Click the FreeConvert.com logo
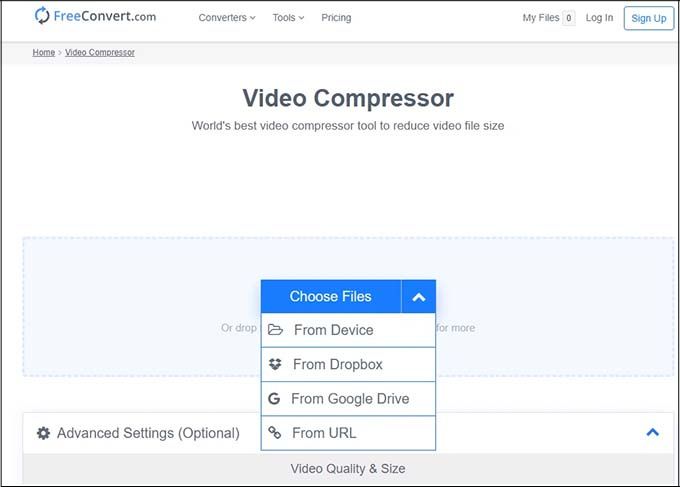Viewport: 680px width, 487px height. (x=95, y=16)
